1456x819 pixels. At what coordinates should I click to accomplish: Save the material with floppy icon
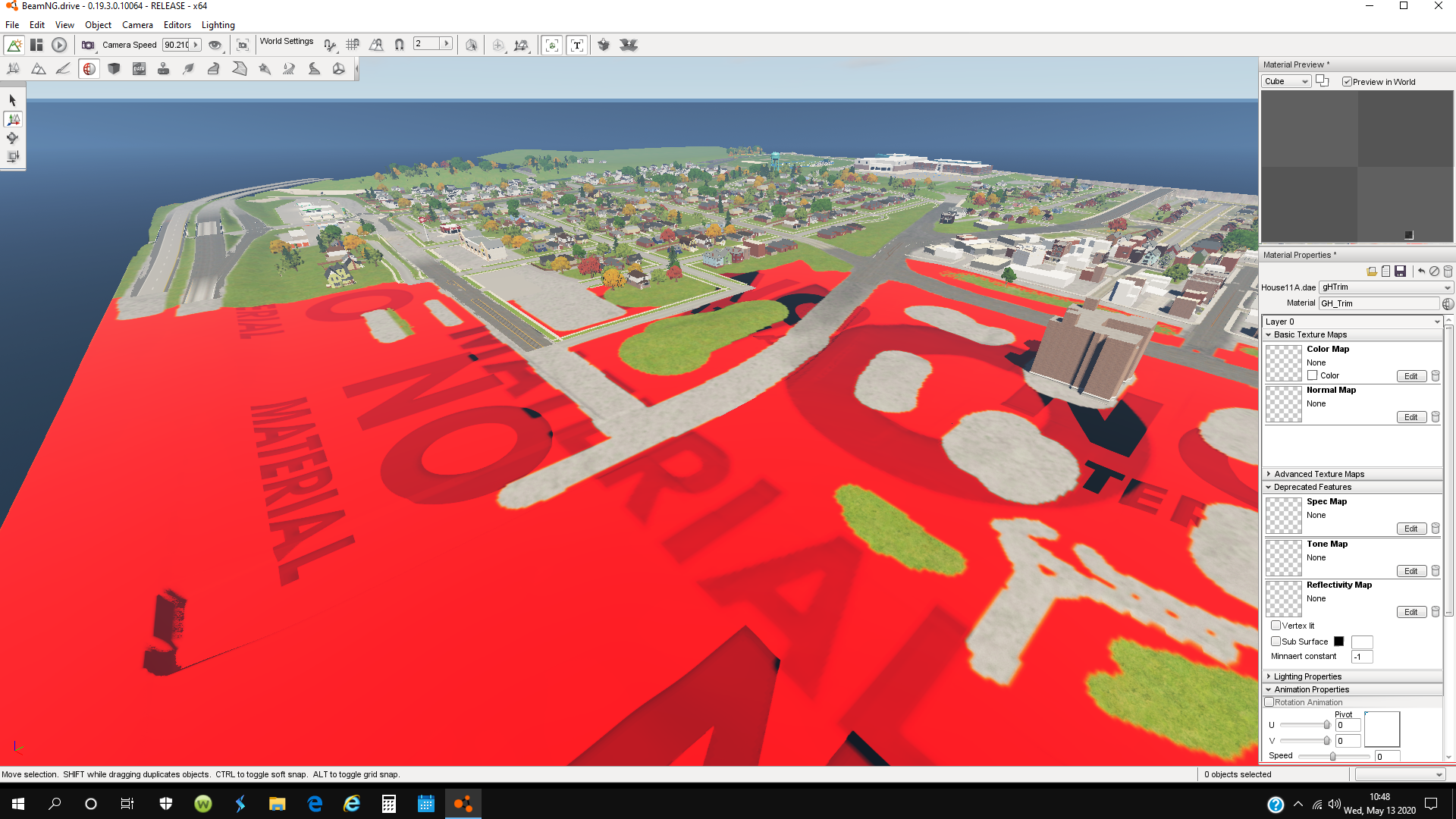click(1401, 271)
